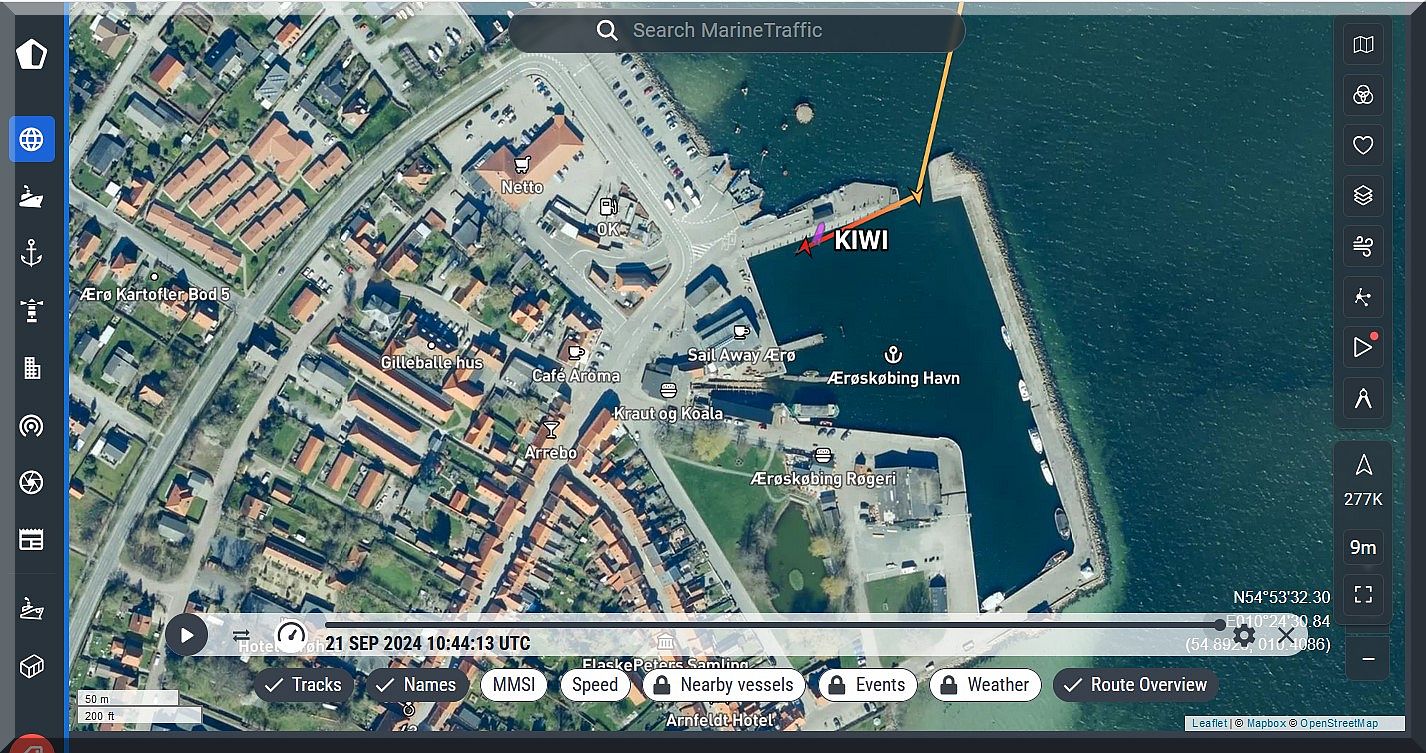The image size is (1426, 753).
Task: Enable the MMSI label chip
Action: click(514, 685)
